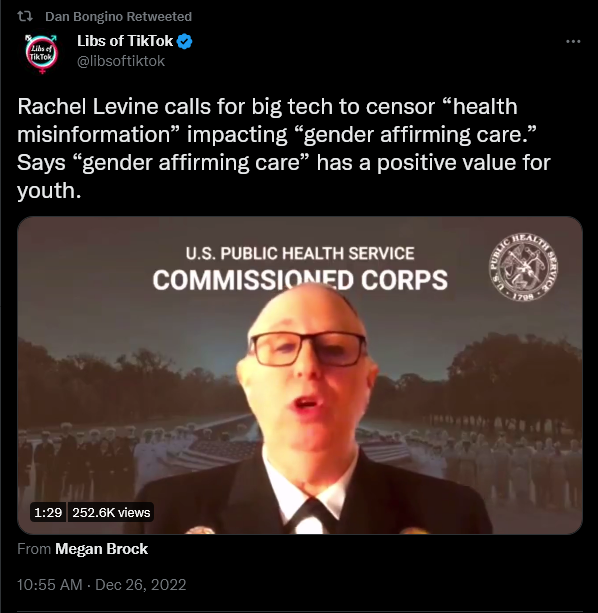Click the 1:29 video duration badge

[48, 512]
